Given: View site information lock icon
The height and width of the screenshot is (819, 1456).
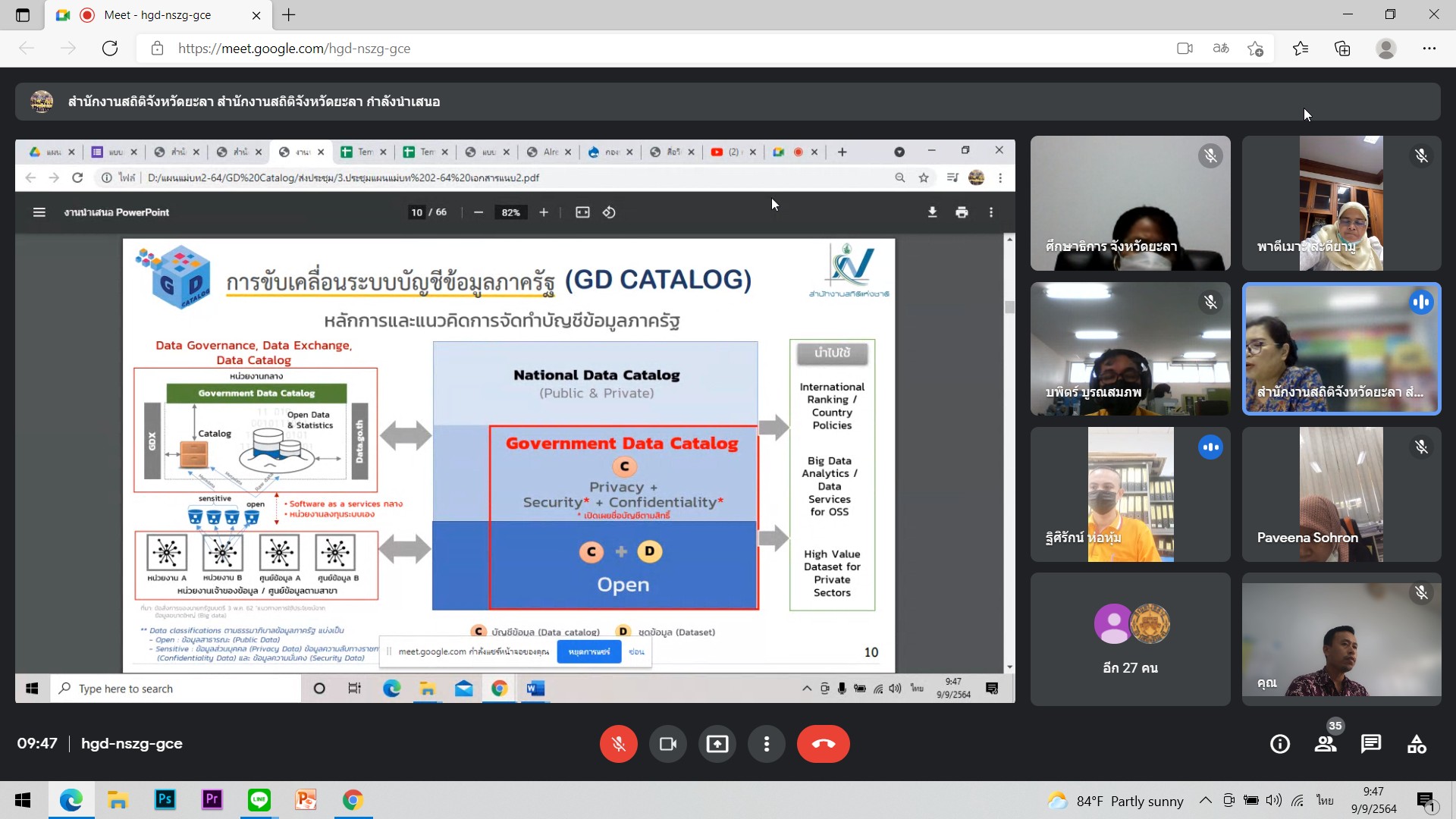Looking at the screenshot, I should click(157, 49).
